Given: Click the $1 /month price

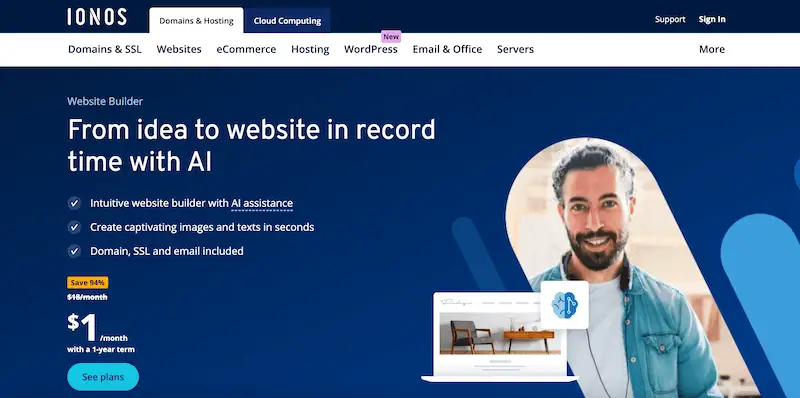Looking at the screenshot, I should (x=97, y=328).
